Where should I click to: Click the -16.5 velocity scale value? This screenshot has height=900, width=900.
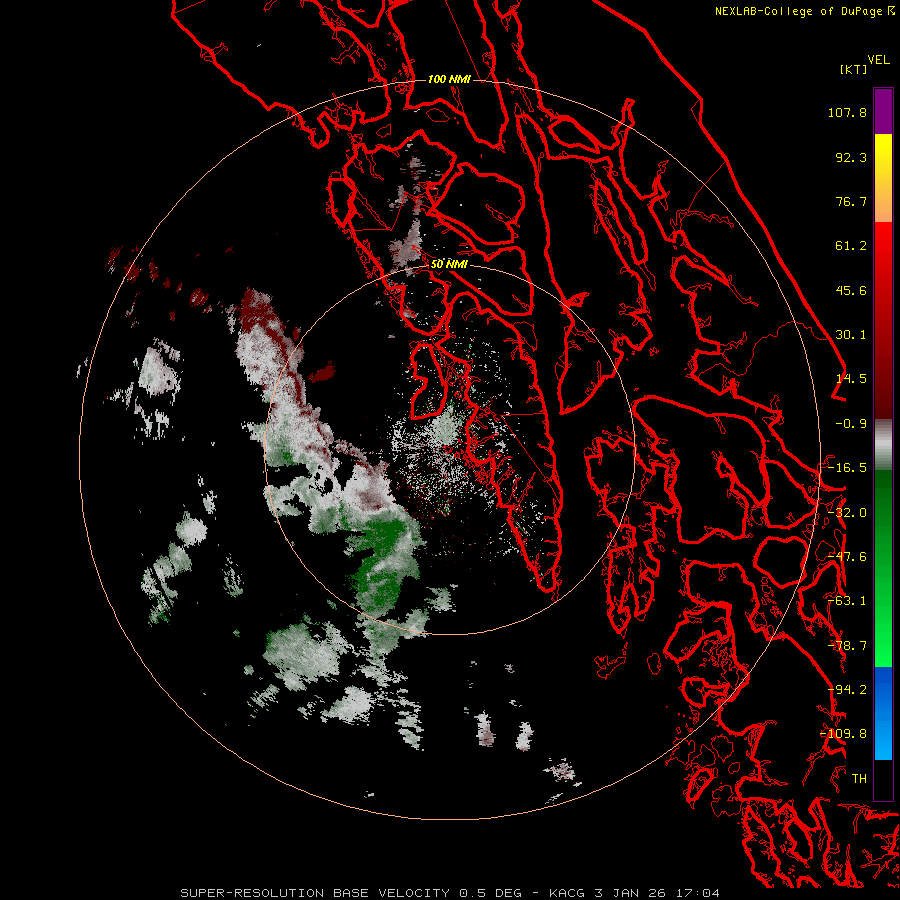coord(847,468)
